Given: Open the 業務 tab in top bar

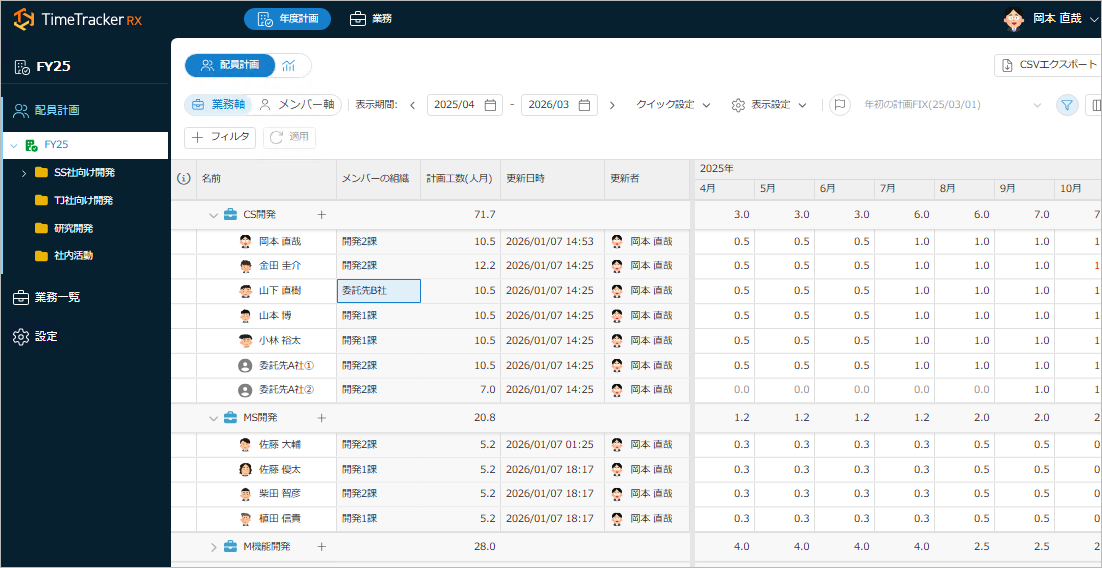Looking at the screenshot, I should pos(370,19).
